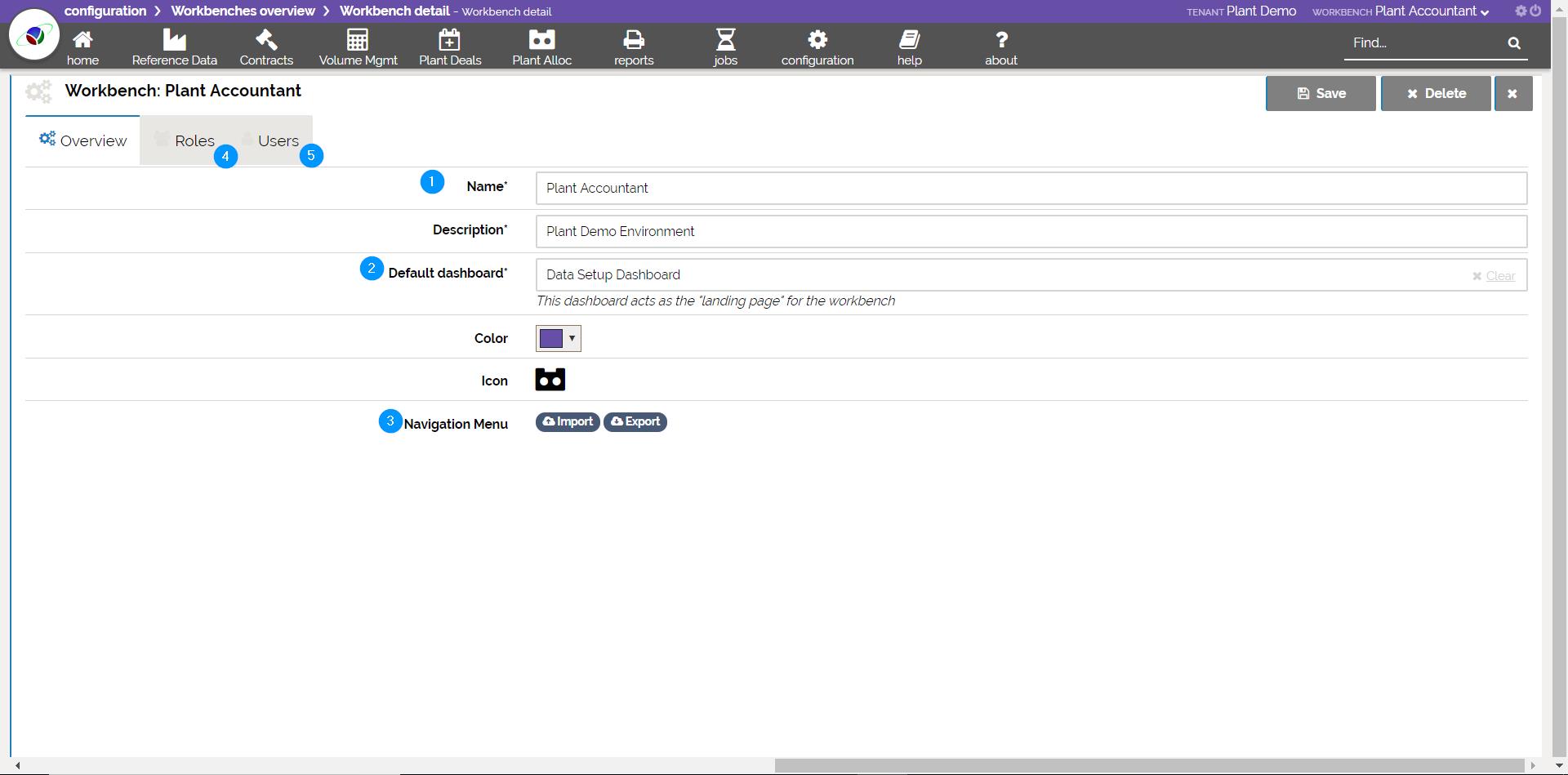Screen dimensions: 1568x775
Task: Open reports printer icon
Action: coord(634,40)
